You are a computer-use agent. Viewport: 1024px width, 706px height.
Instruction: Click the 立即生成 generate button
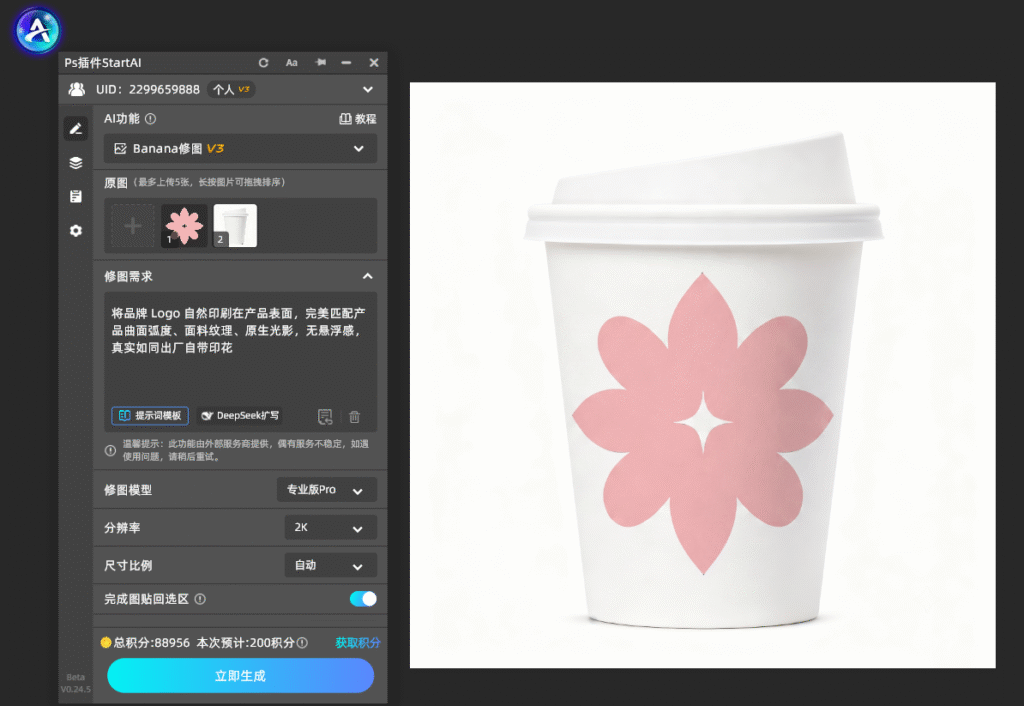click(240, 676)
